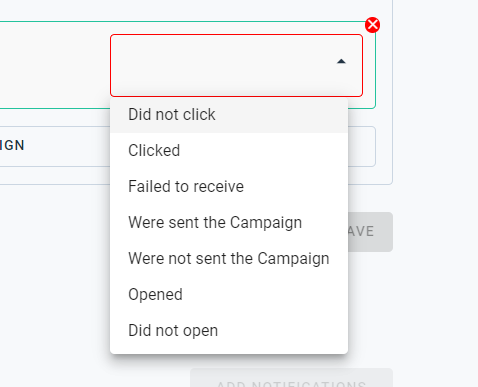Click the empty red-outlined select field

[236, 65]
